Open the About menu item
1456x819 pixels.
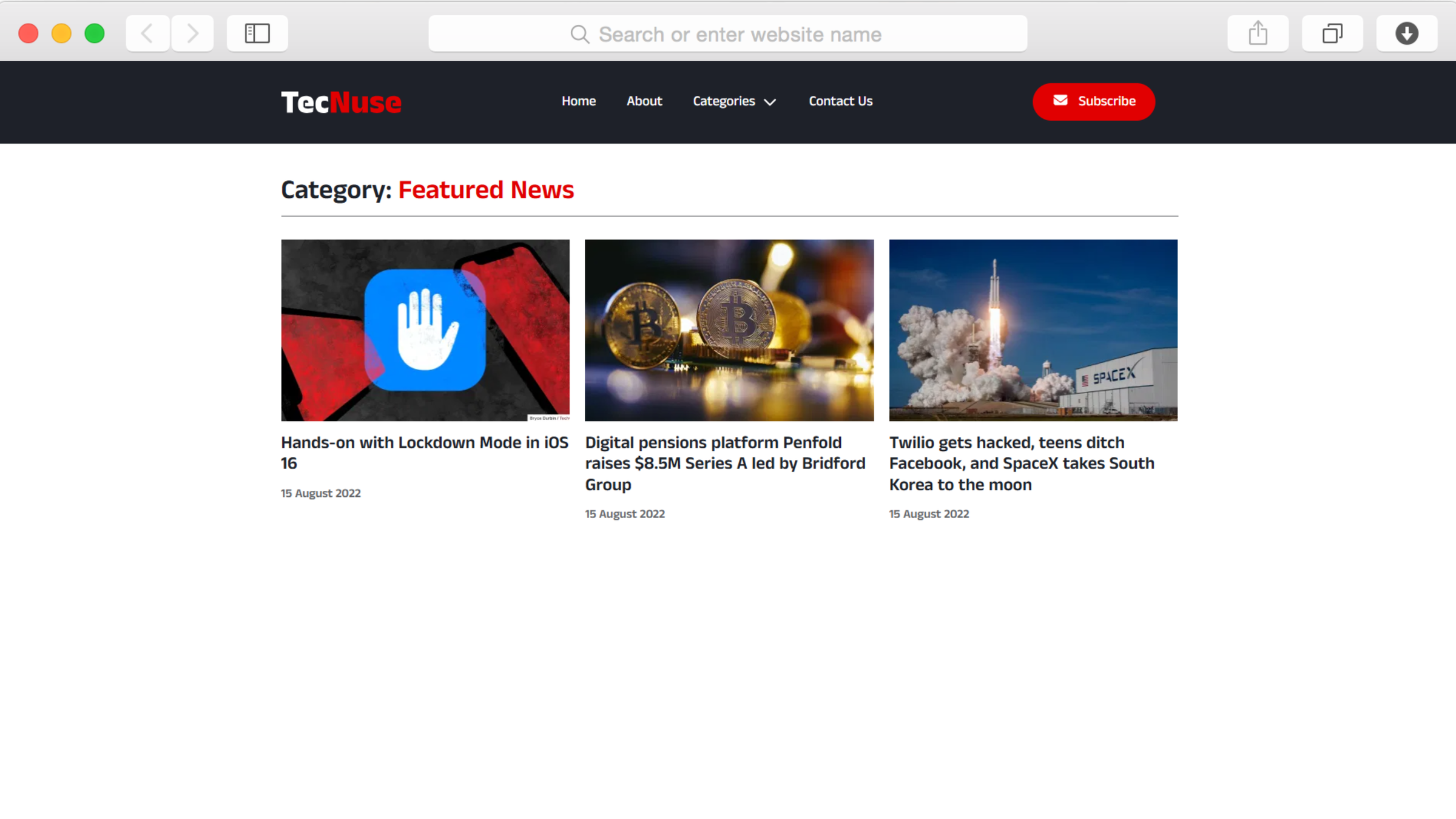coord(644,101)
